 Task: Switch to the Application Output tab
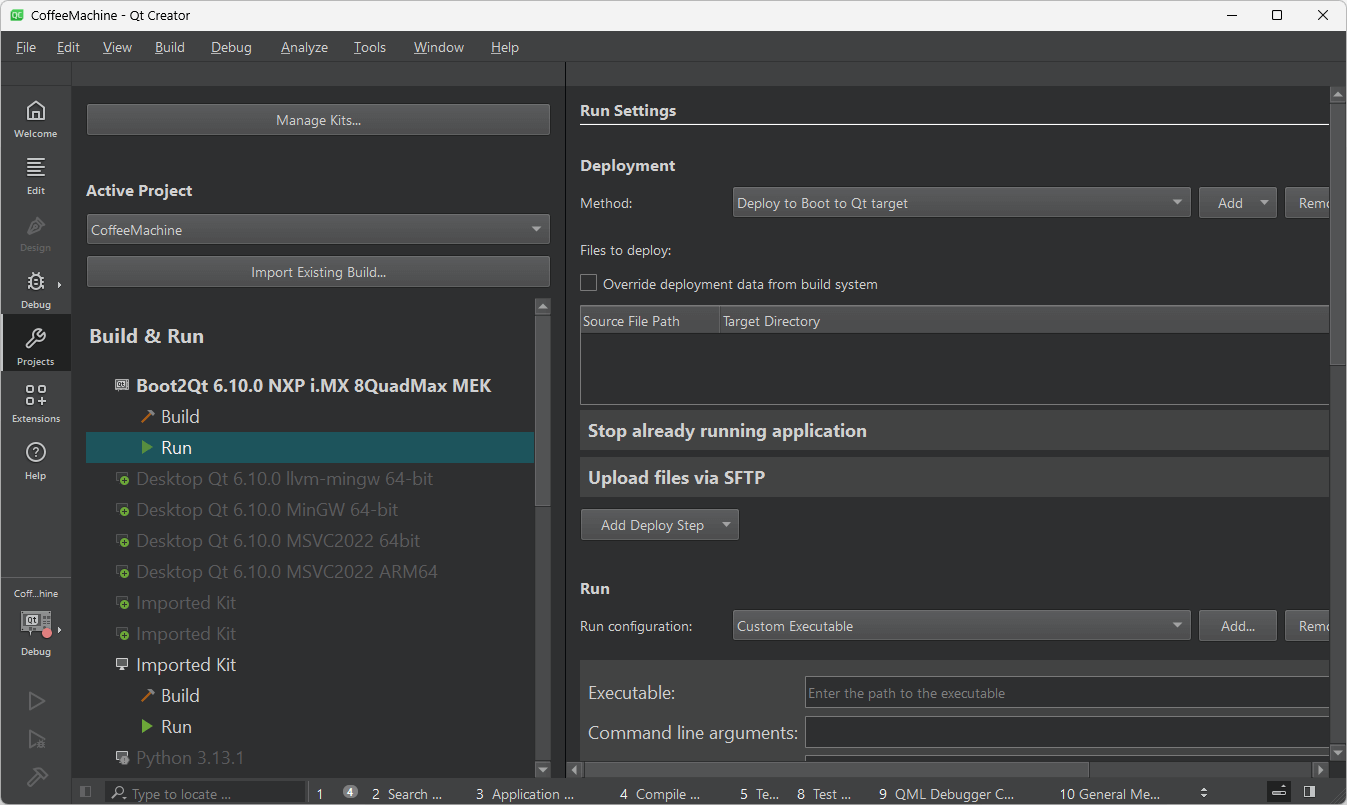pos(524,793)
